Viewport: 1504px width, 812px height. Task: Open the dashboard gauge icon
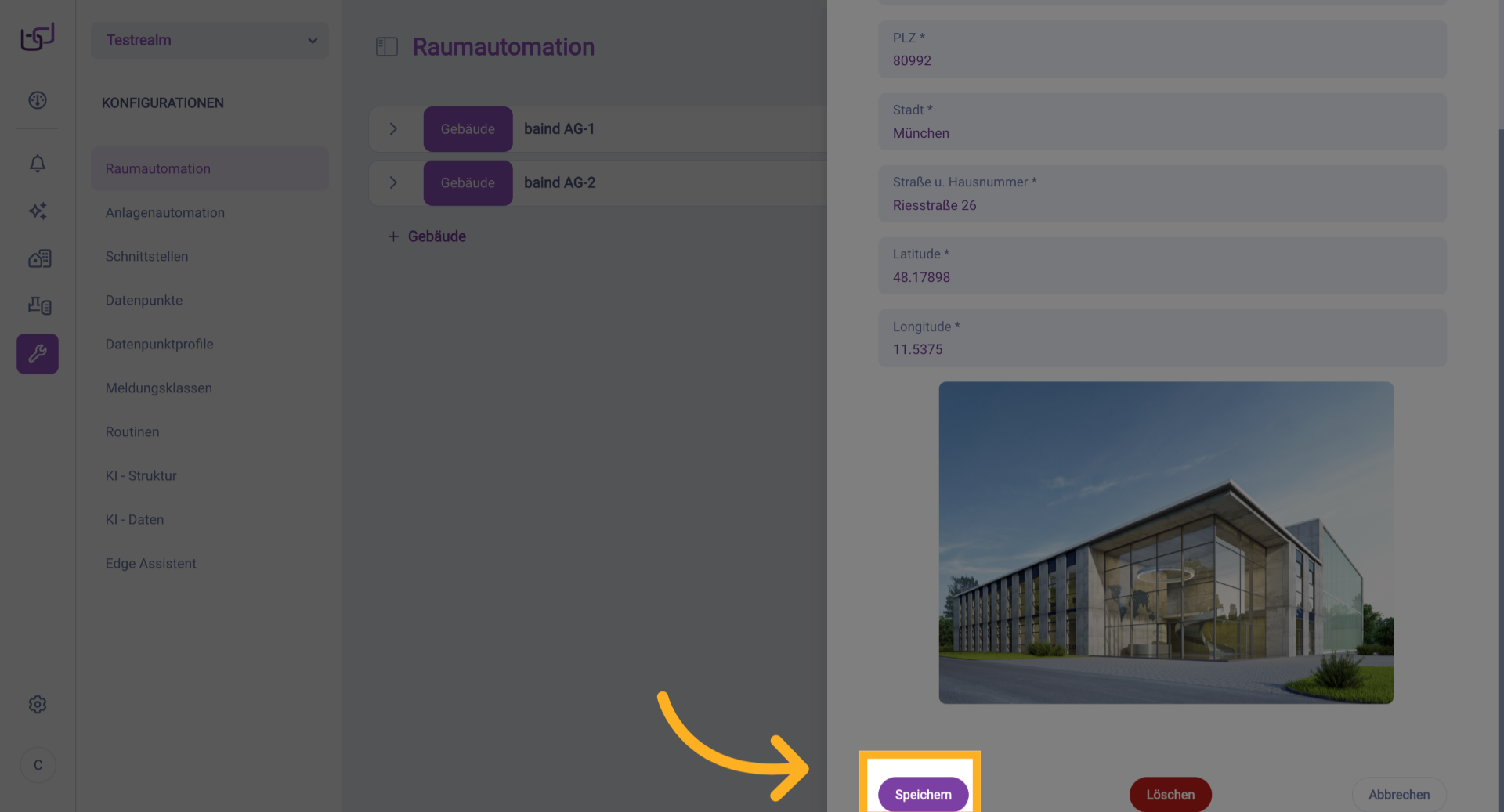38,100
